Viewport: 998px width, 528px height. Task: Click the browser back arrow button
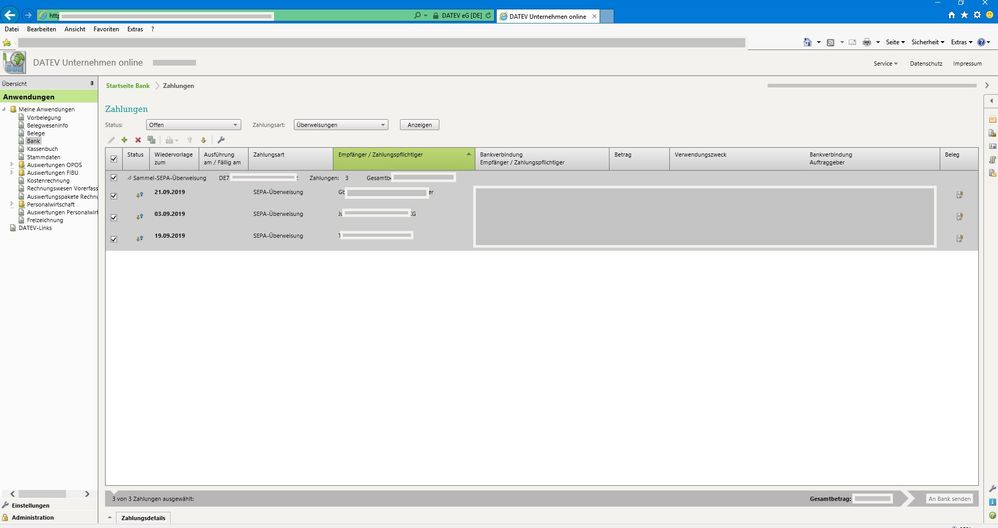(x=10, y=15)
